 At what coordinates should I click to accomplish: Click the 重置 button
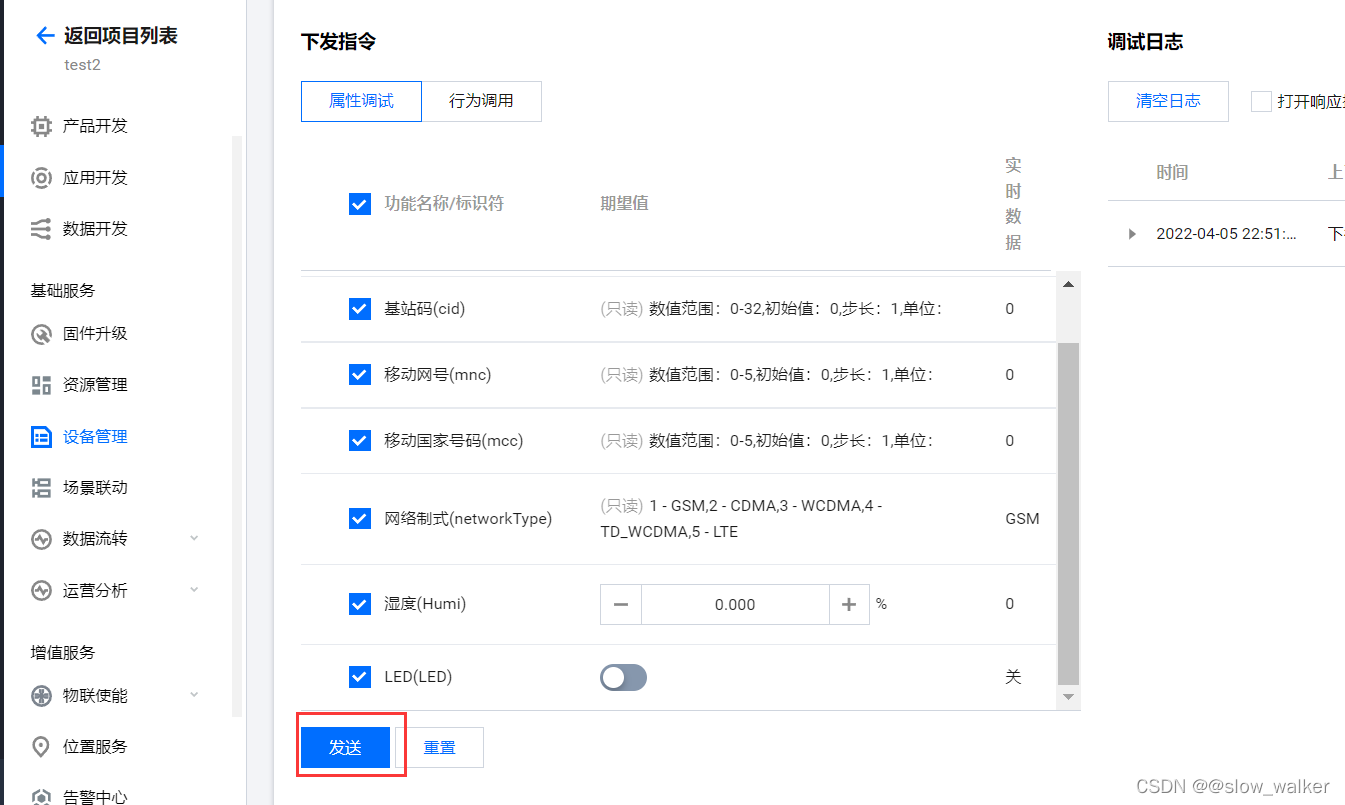(439, 747)
